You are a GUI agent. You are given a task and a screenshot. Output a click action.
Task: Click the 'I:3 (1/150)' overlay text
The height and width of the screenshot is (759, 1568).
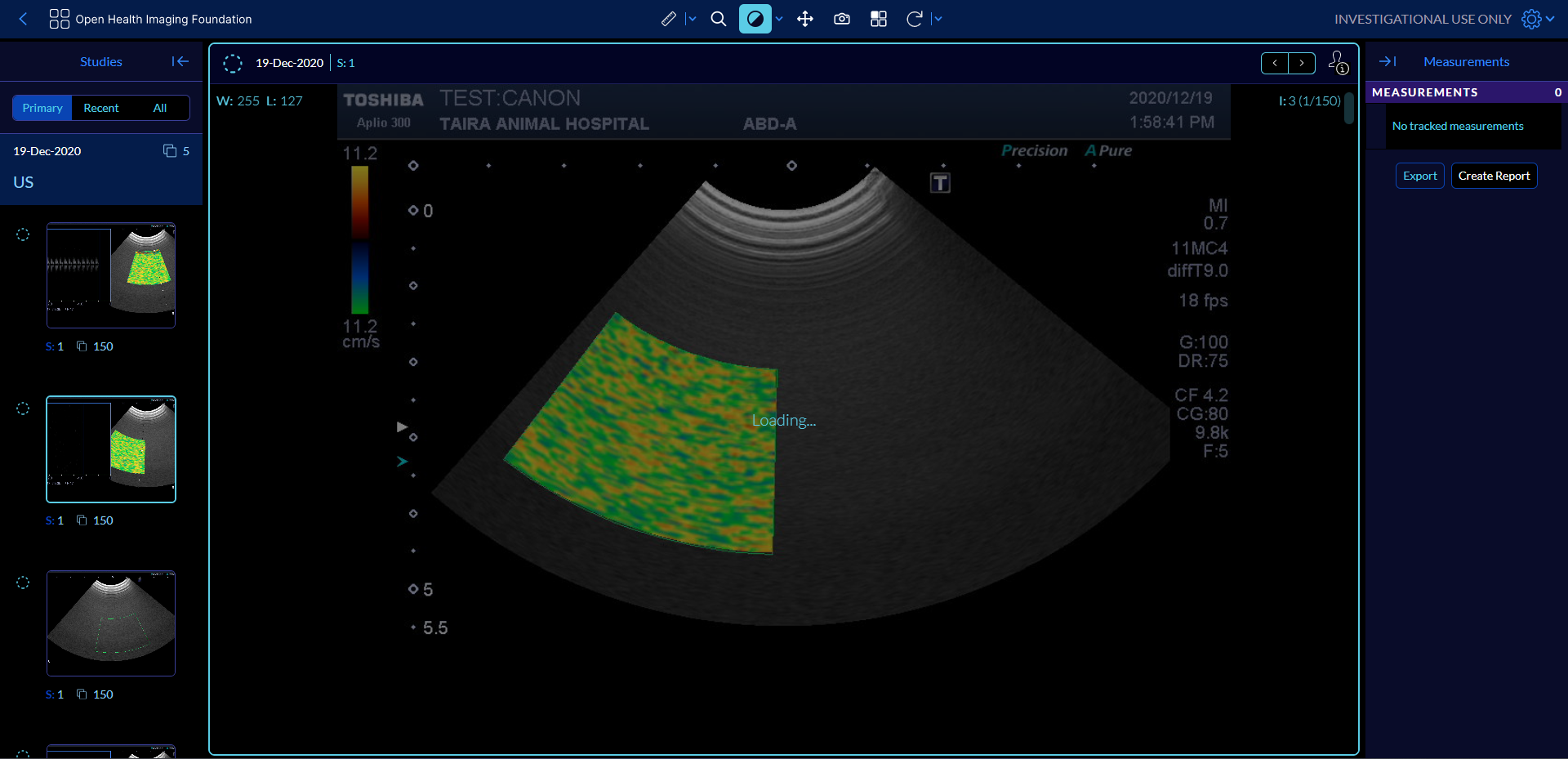pyautogui.click(x=1309, y=100)
